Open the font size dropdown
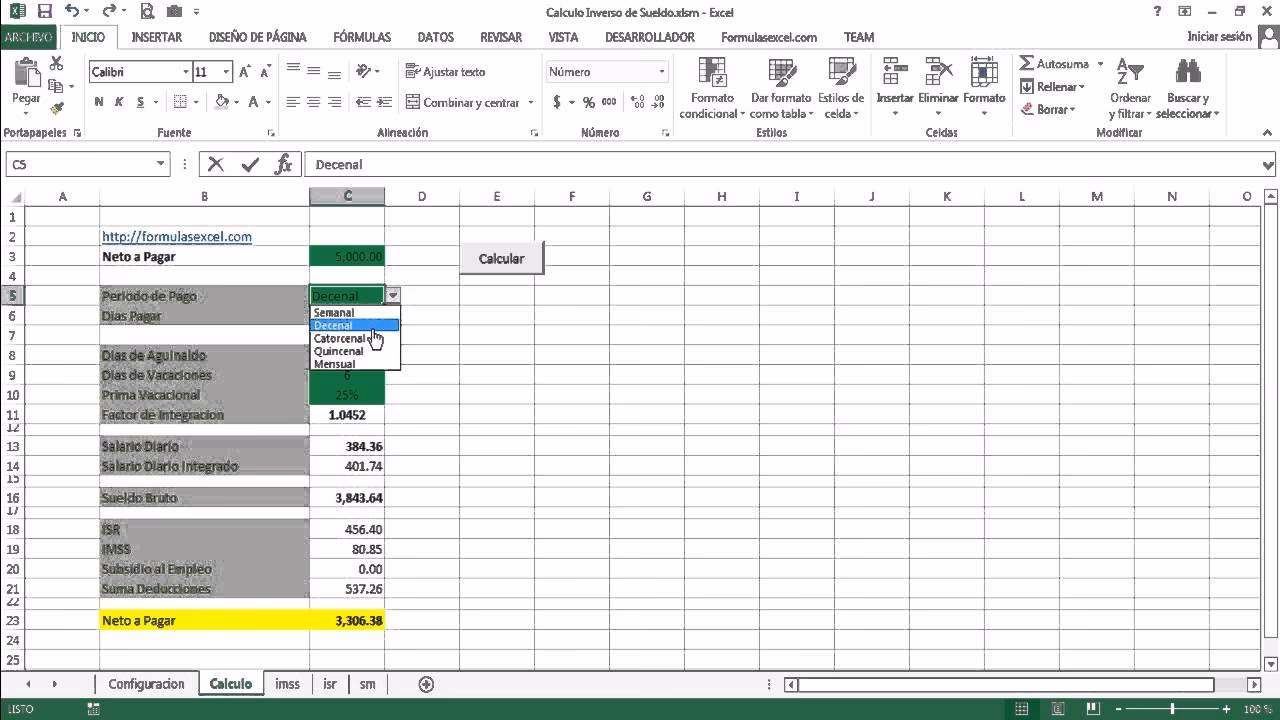Screen dimensions: 1280x720 click(x=227, y=72)
